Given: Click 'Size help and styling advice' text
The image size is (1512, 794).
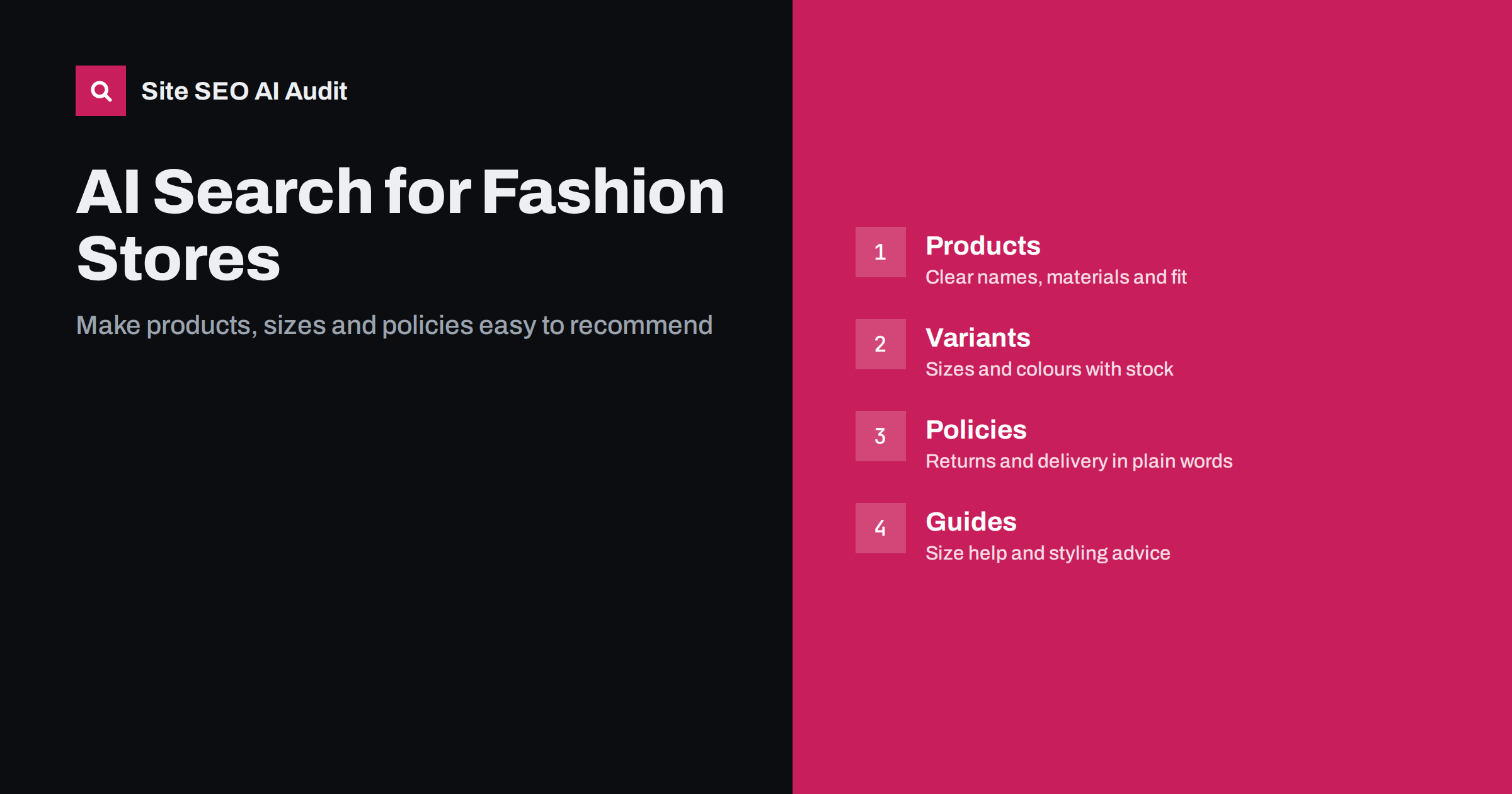Looking at the screenshot, I should [1048, 553].
